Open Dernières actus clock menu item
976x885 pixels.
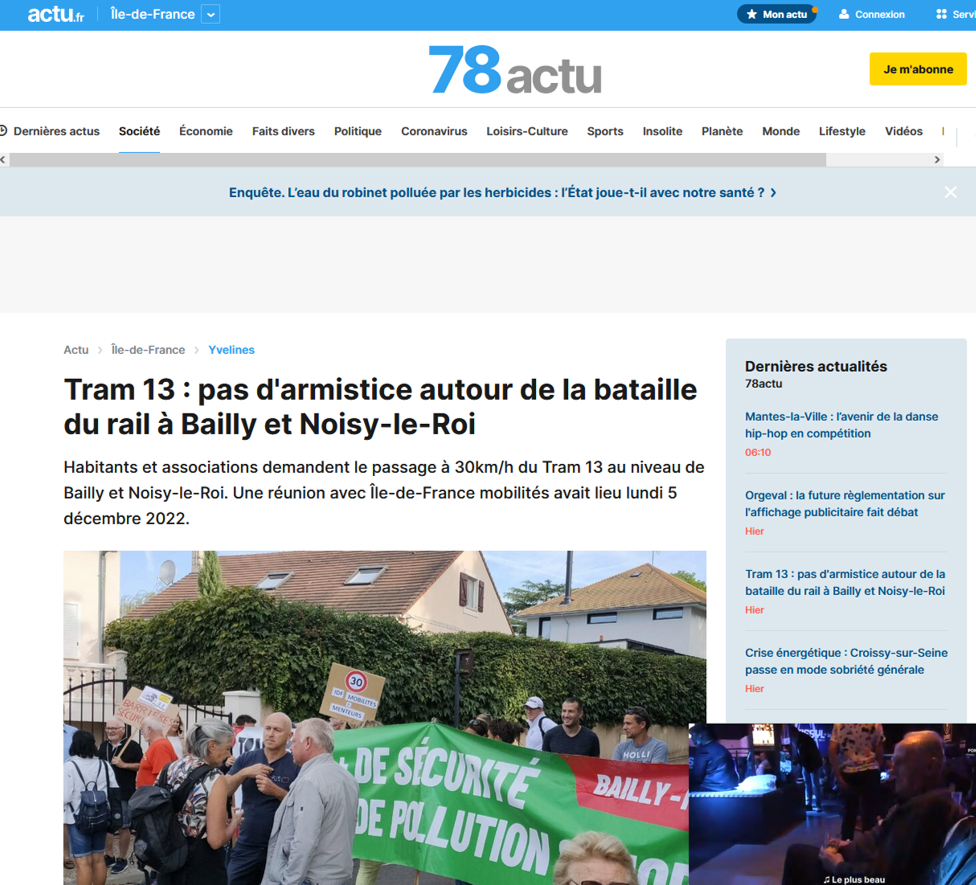tap(50, 131)
